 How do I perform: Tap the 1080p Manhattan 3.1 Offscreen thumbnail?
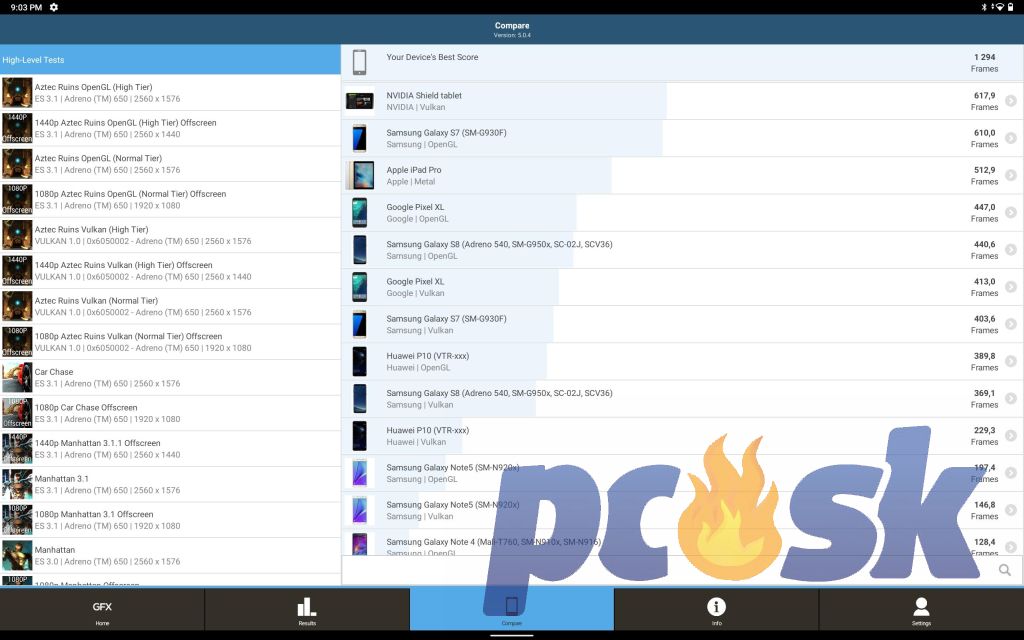[17, 520]
